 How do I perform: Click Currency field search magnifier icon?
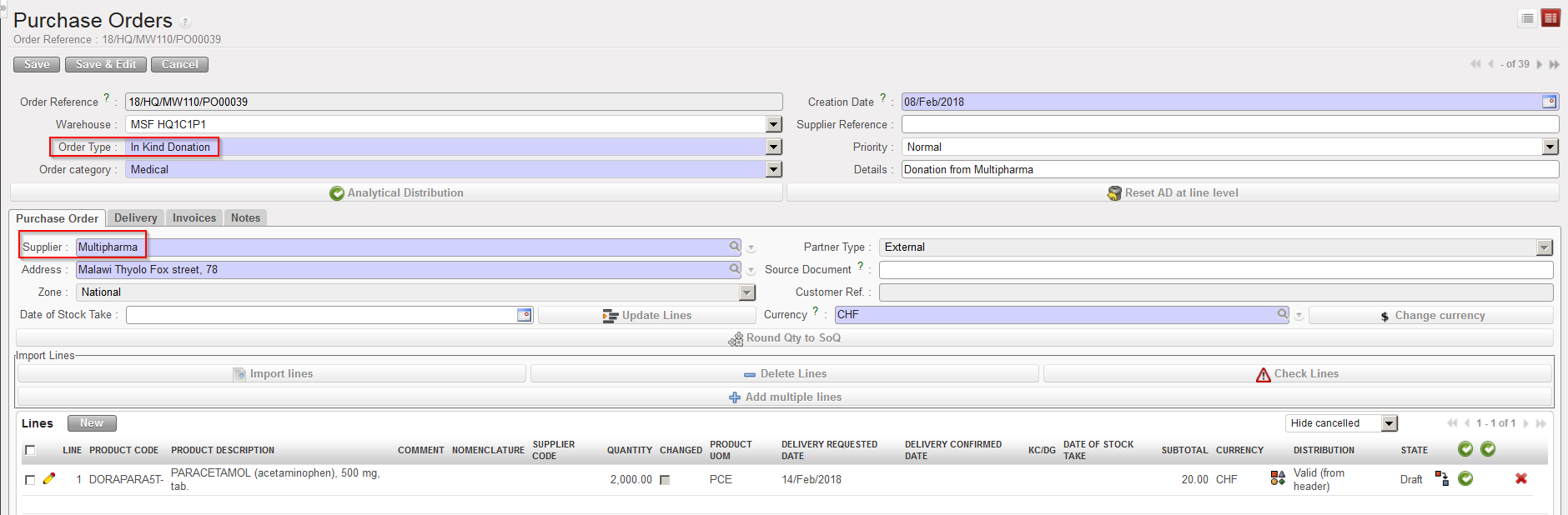(1282, 314)
